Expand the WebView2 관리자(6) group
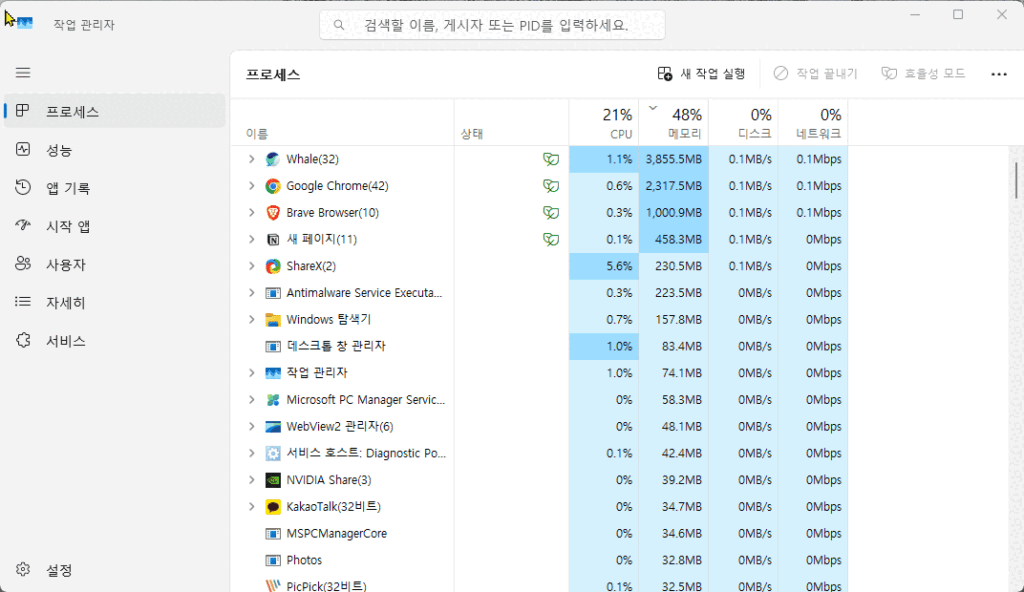 (251, 426)
